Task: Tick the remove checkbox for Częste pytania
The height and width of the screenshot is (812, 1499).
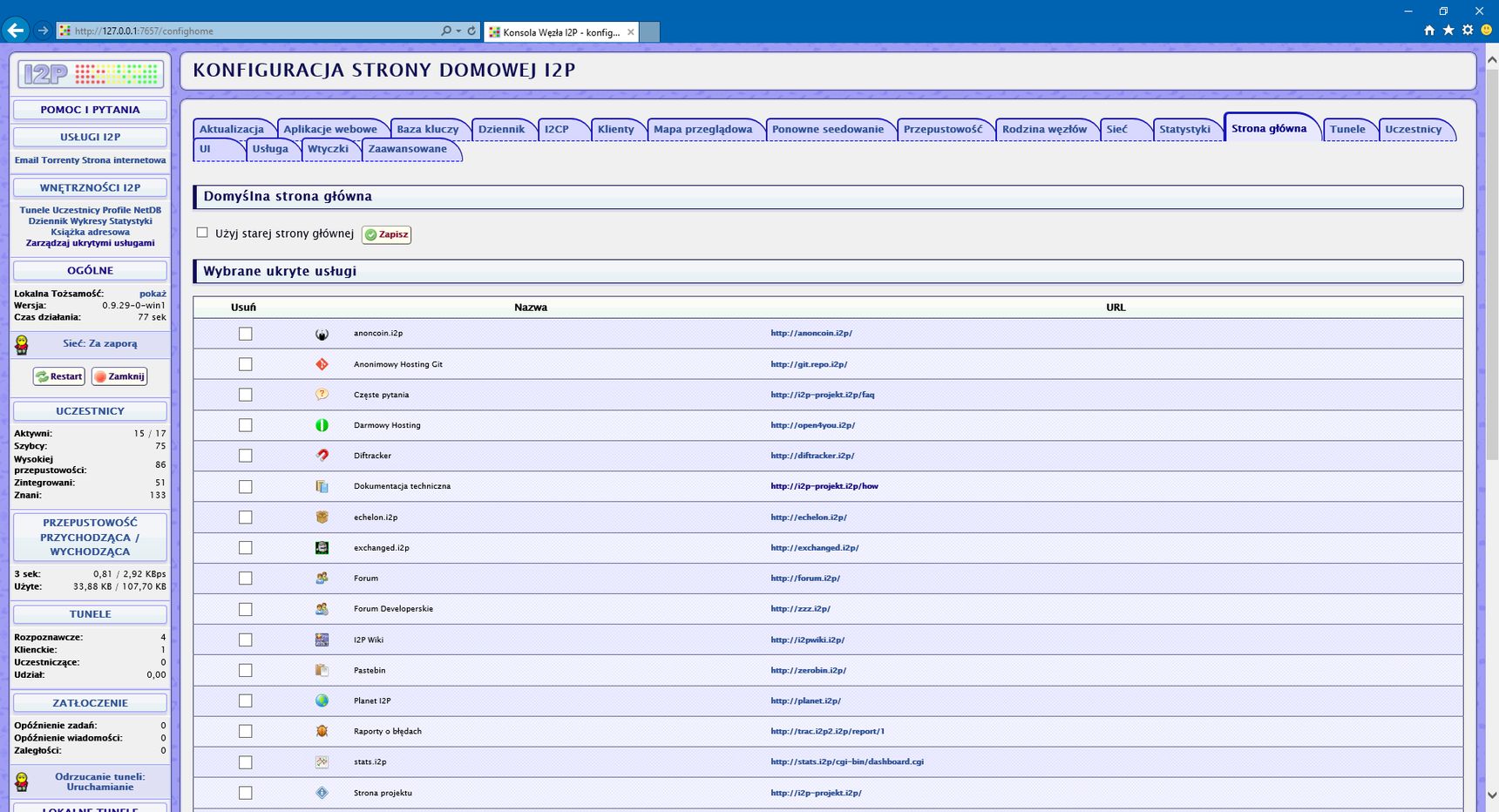Action: (246, 395)
